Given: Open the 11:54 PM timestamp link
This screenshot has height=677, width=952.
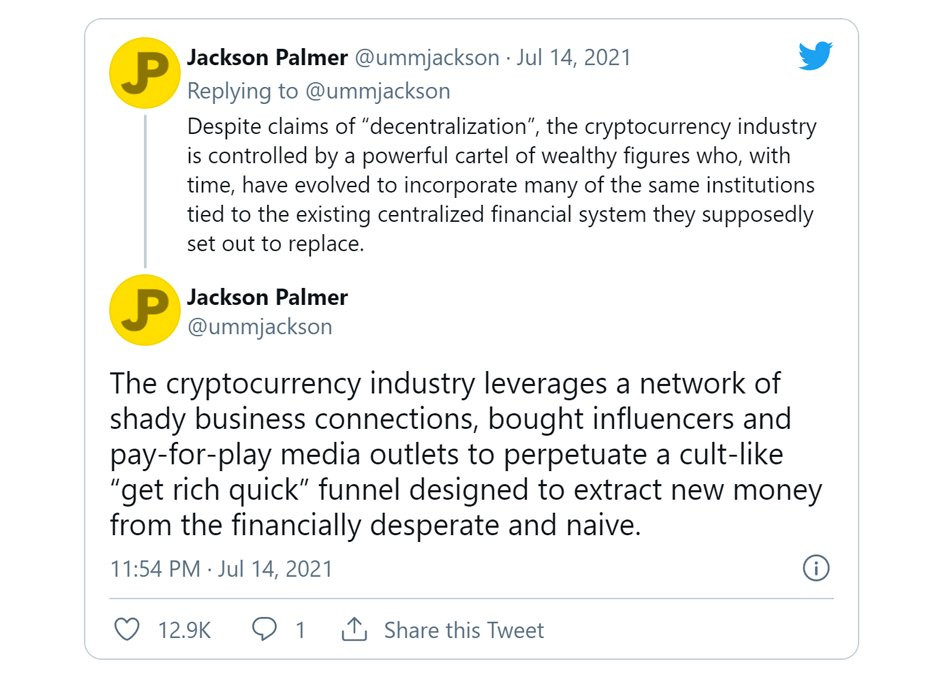Looking at the screenshot, I should pos(222,569).
